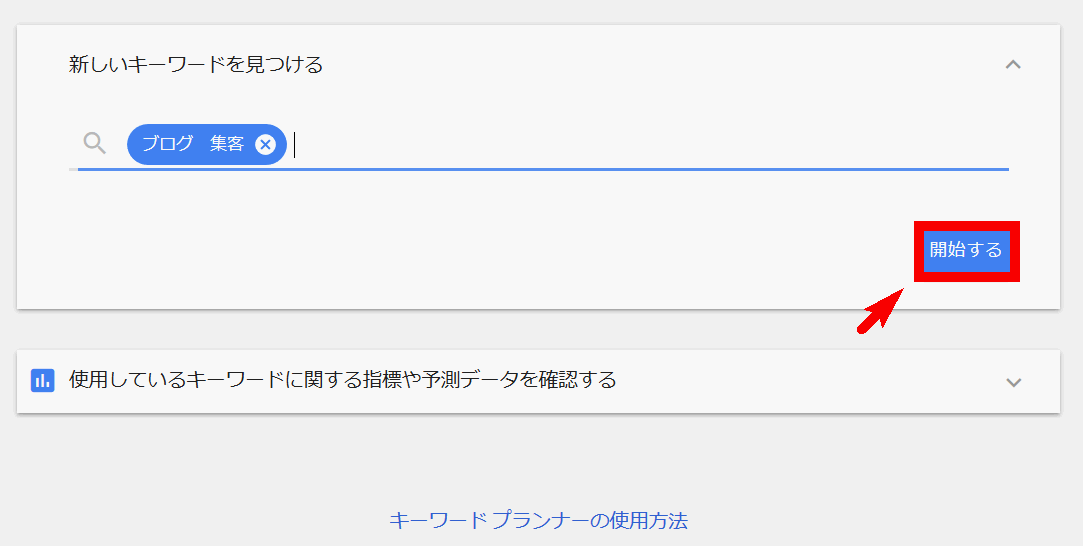Remove the ブログ 集客 keyword chip
The width and height of the screenshot is (1083, 546).
265,144
